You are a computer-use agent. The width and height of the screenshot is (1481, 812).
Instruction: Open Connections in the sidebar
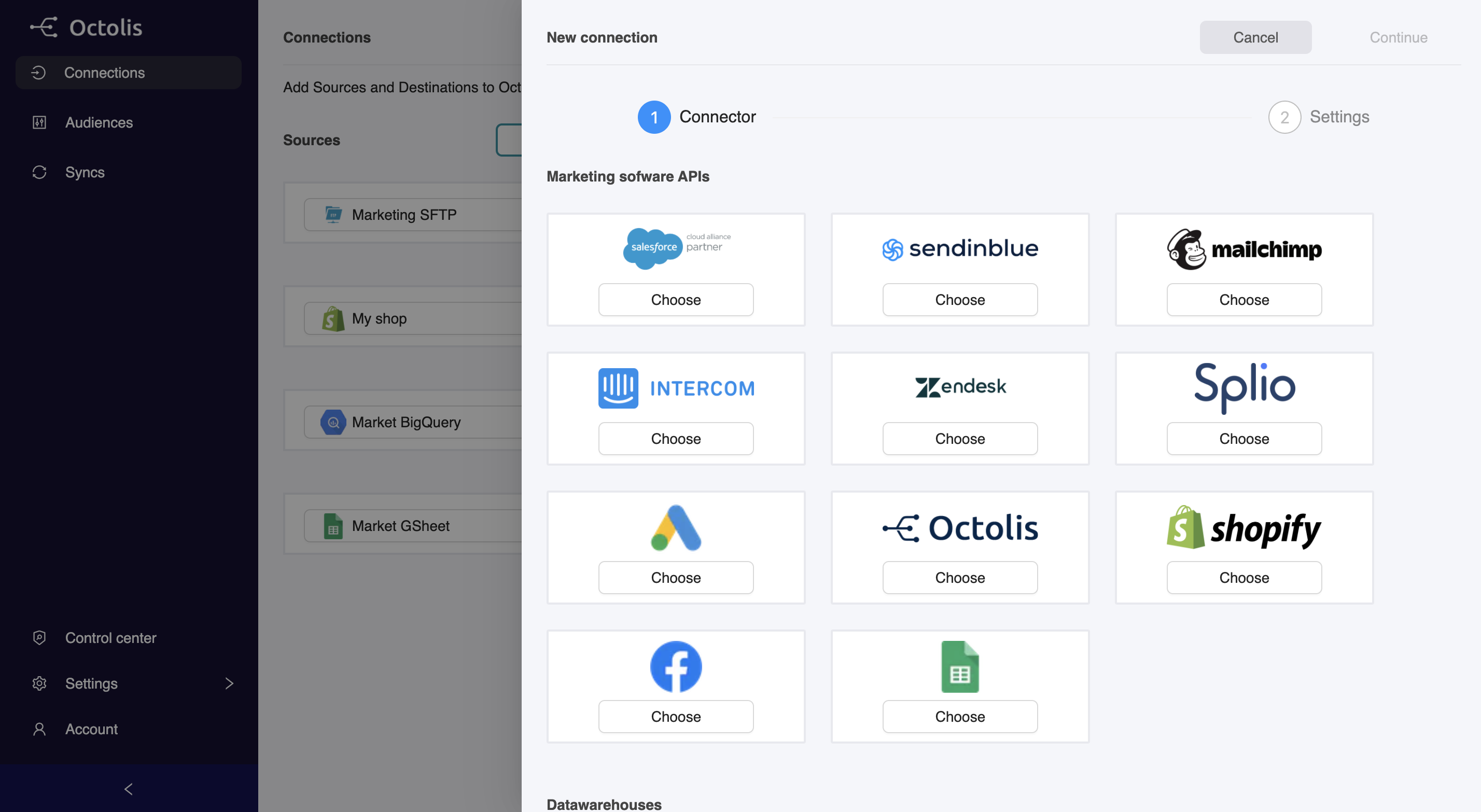click(129, 73)
